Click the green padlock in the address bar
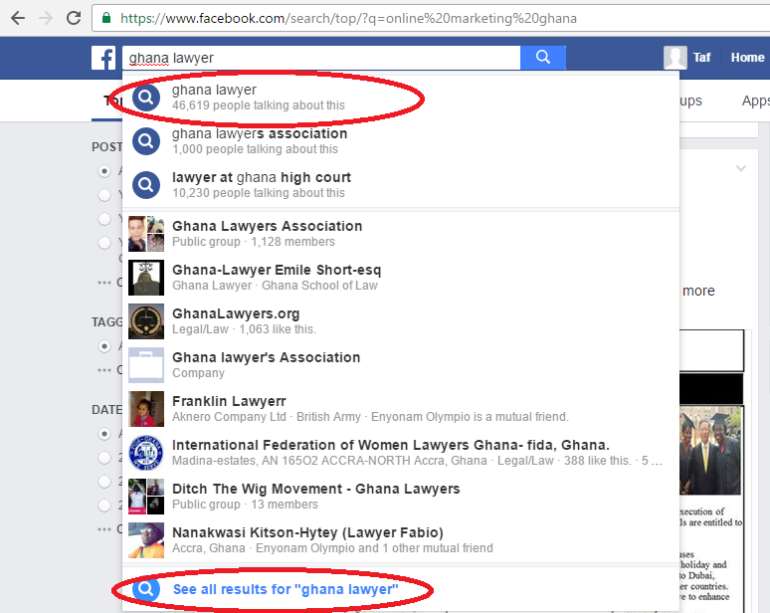This screenshot has width=770, height=613. tap(106, 18)
